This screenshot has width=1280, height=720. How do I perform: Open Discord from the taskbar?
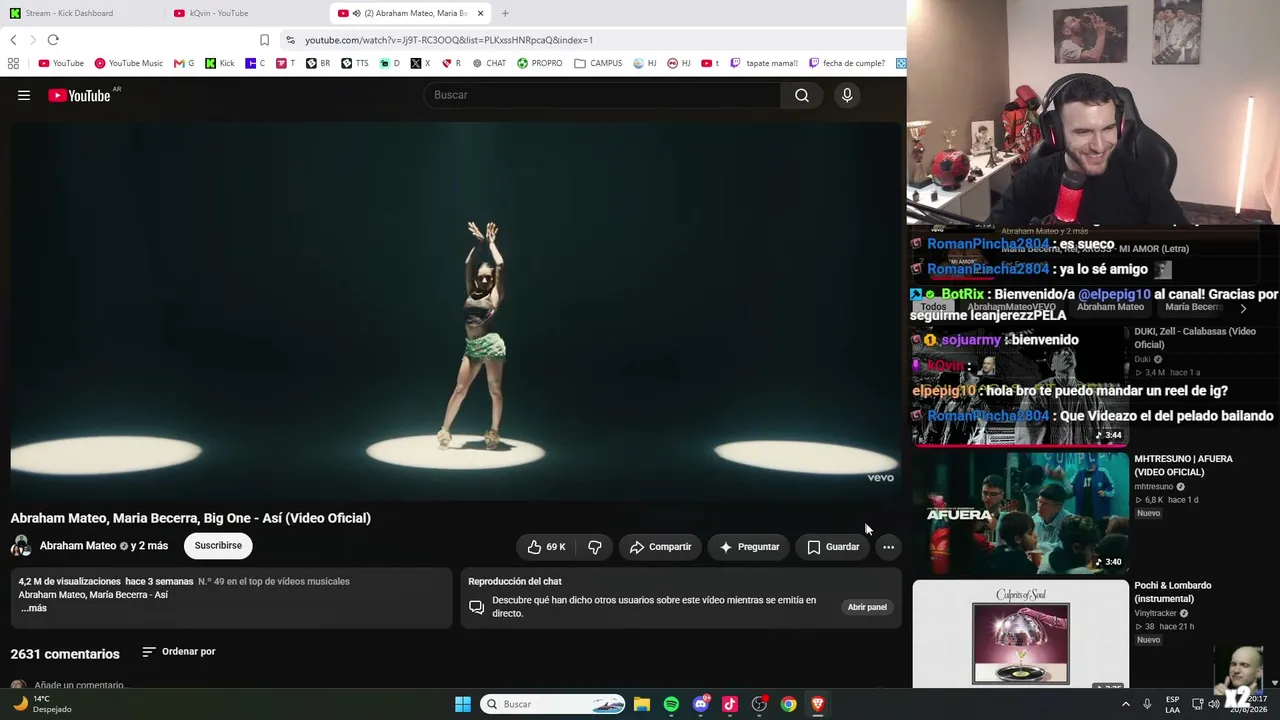[701, 704]
